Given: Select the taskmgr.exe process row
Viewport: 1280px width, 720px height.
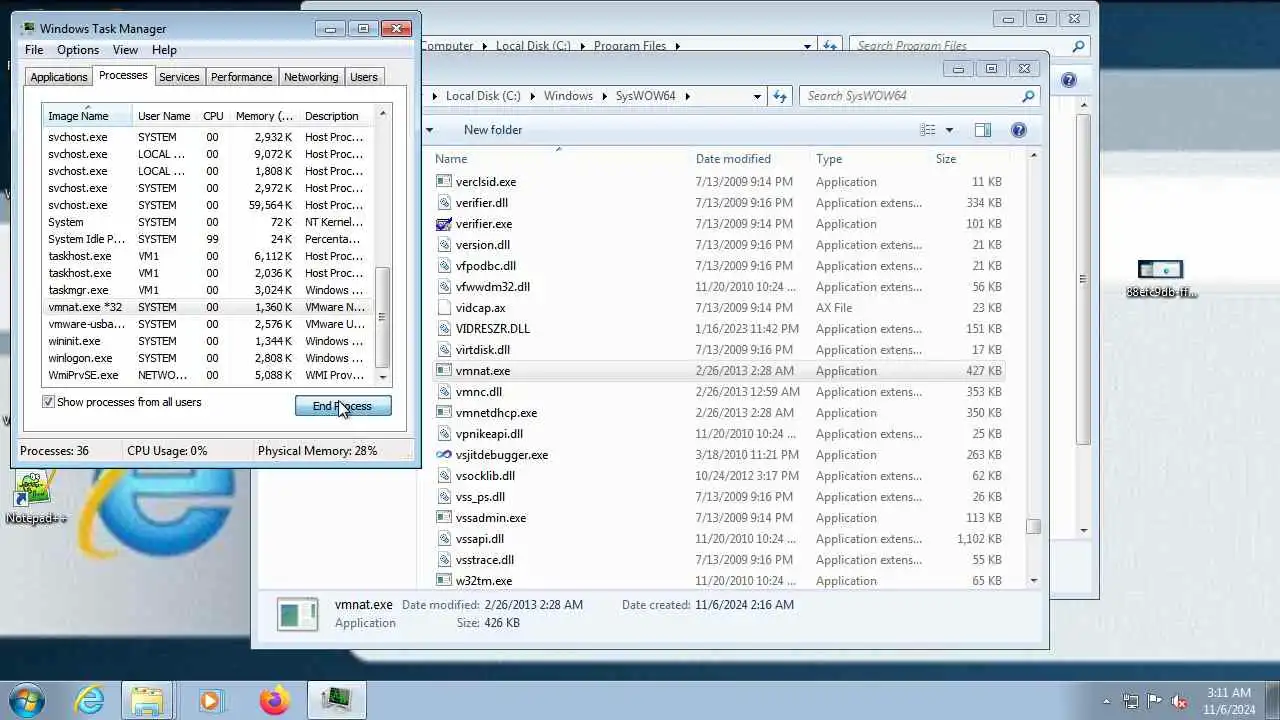Looking at the screenshot, I should click(208, 290).
